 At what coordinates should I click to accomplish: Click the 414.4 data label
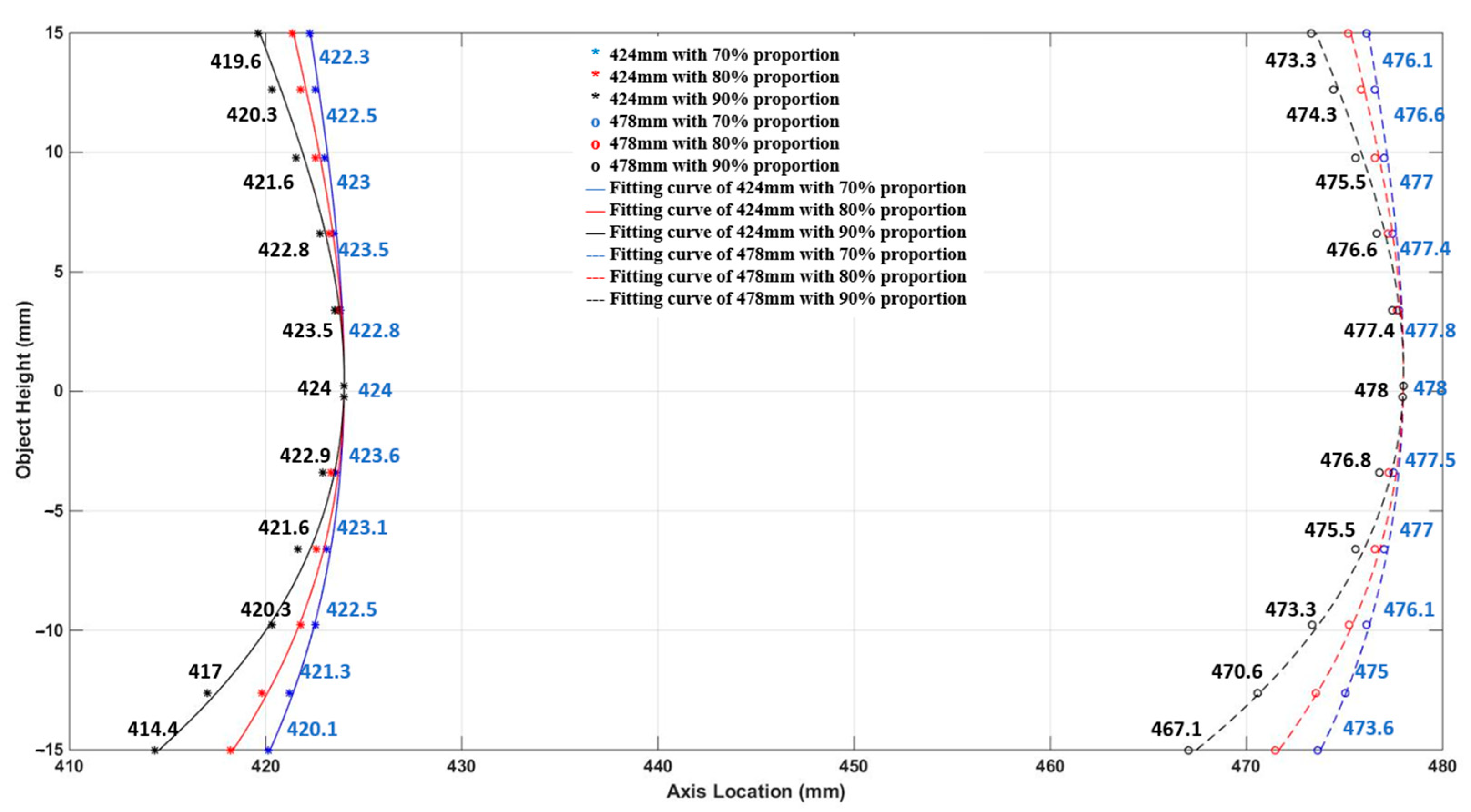pyautogui.click(x=153, y=729)
